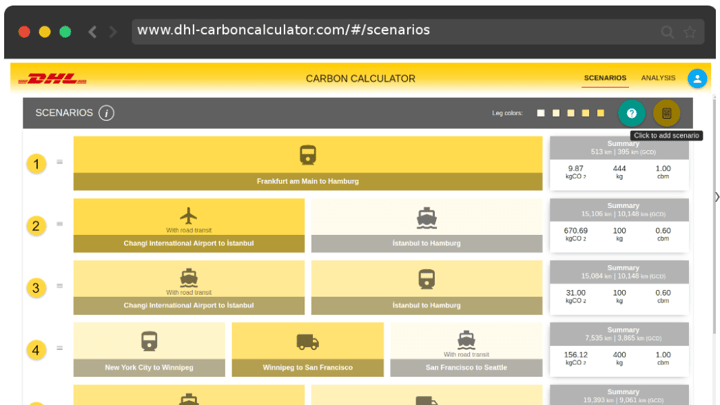Pick the second leg color swatch
This screenshot has width=720, height=405.
pos(556,113)
